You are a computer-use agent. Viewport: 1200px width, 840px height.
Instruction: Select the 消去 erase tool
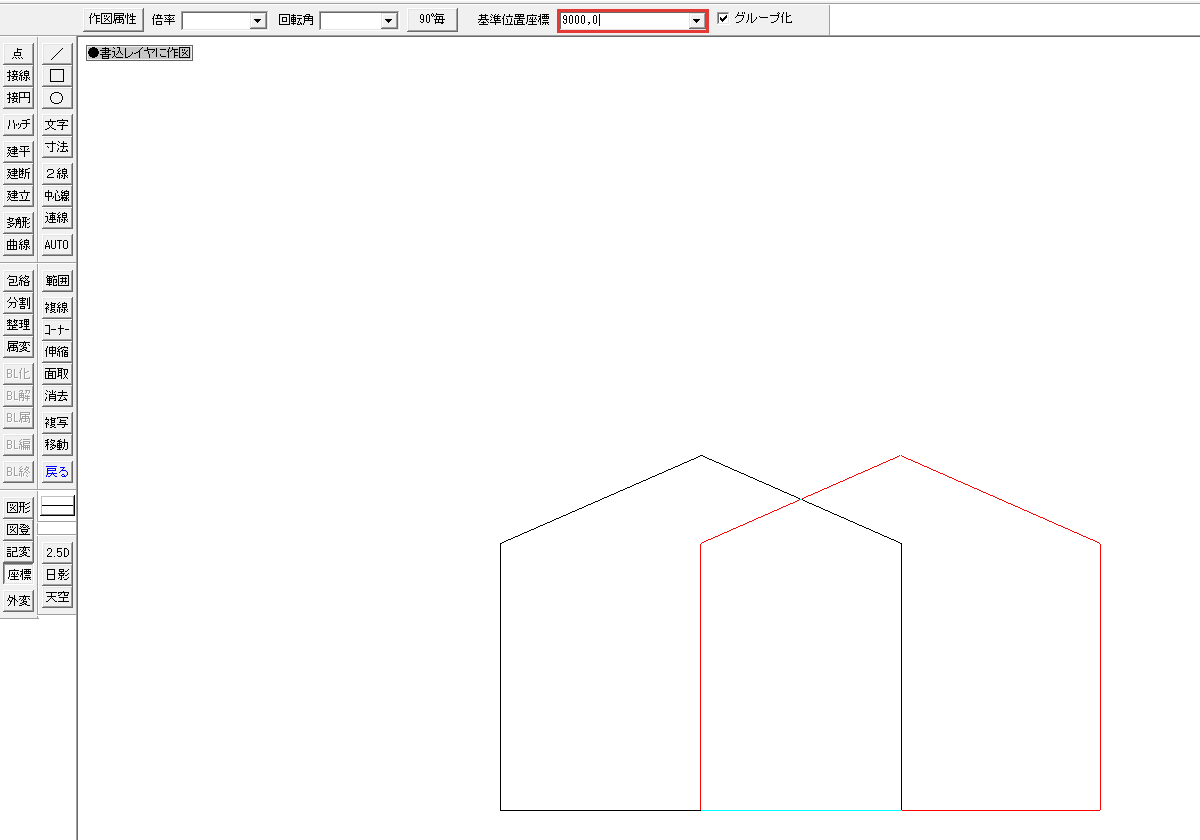(57, 396)
